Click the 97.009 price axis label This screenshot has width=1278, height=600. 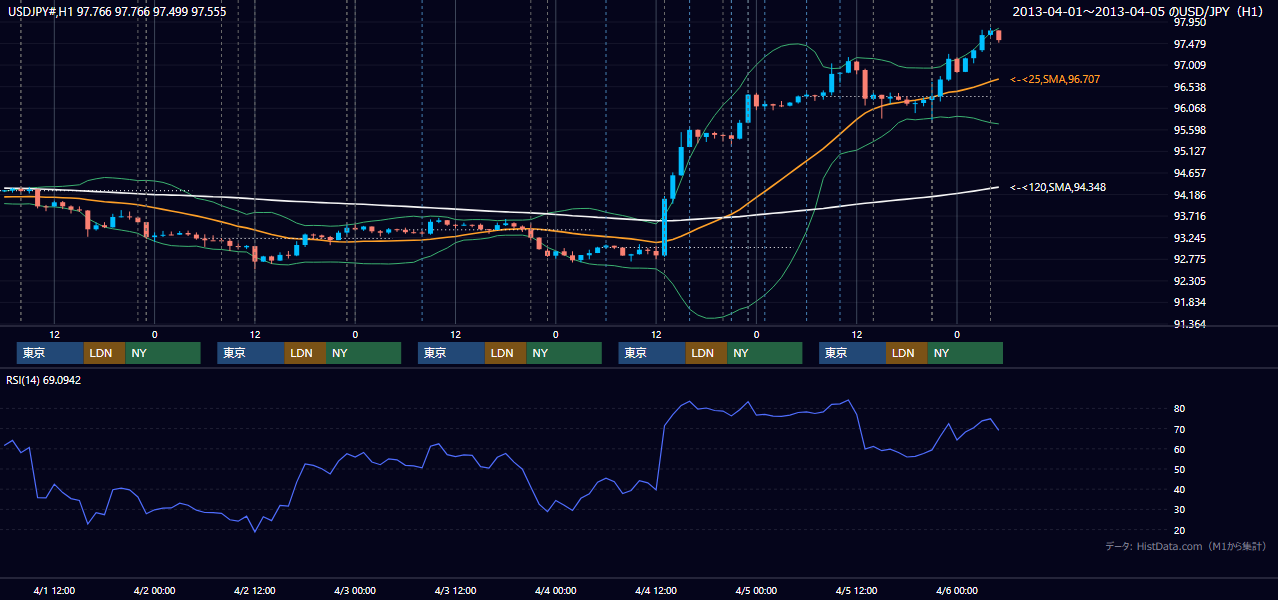point(1188,65)
